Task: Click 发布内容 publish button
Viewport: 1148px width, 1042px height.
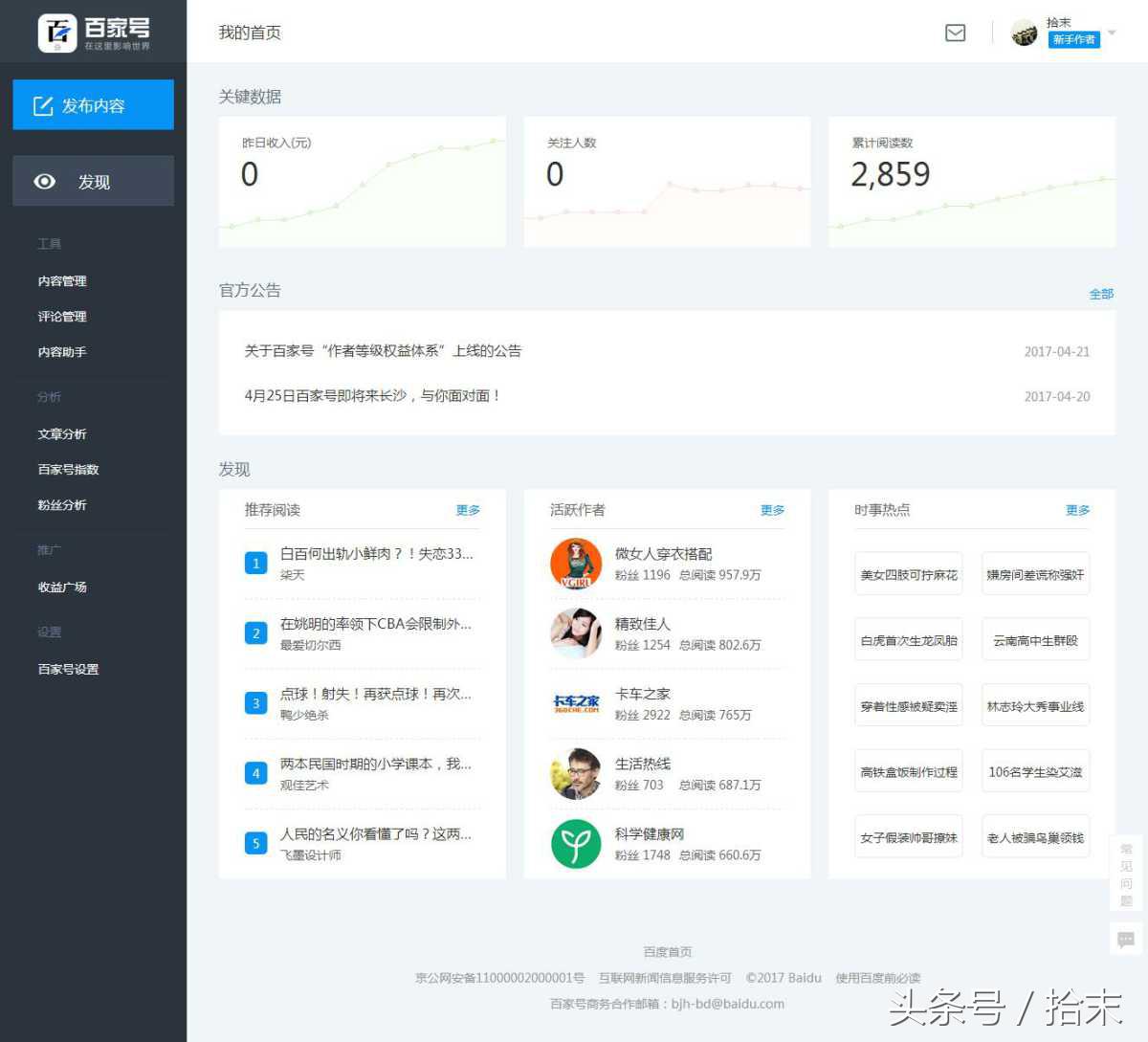Action: click(93, 105)
